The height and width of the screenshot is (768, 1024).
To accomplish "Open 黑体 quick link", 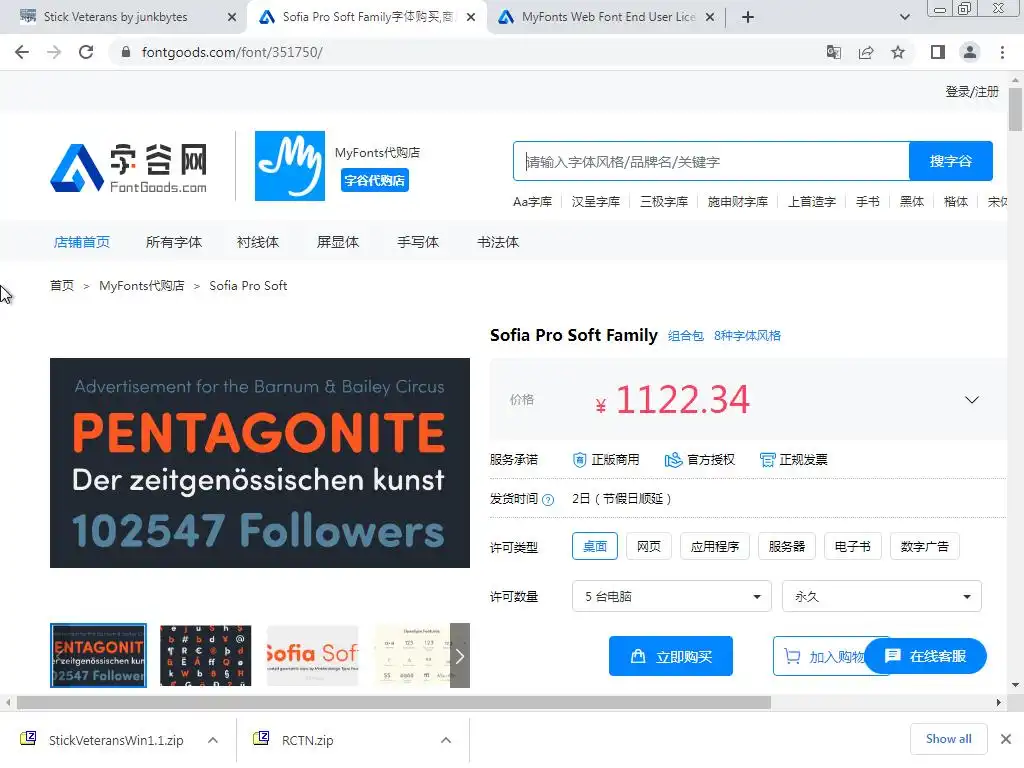I will coord(912,202).
